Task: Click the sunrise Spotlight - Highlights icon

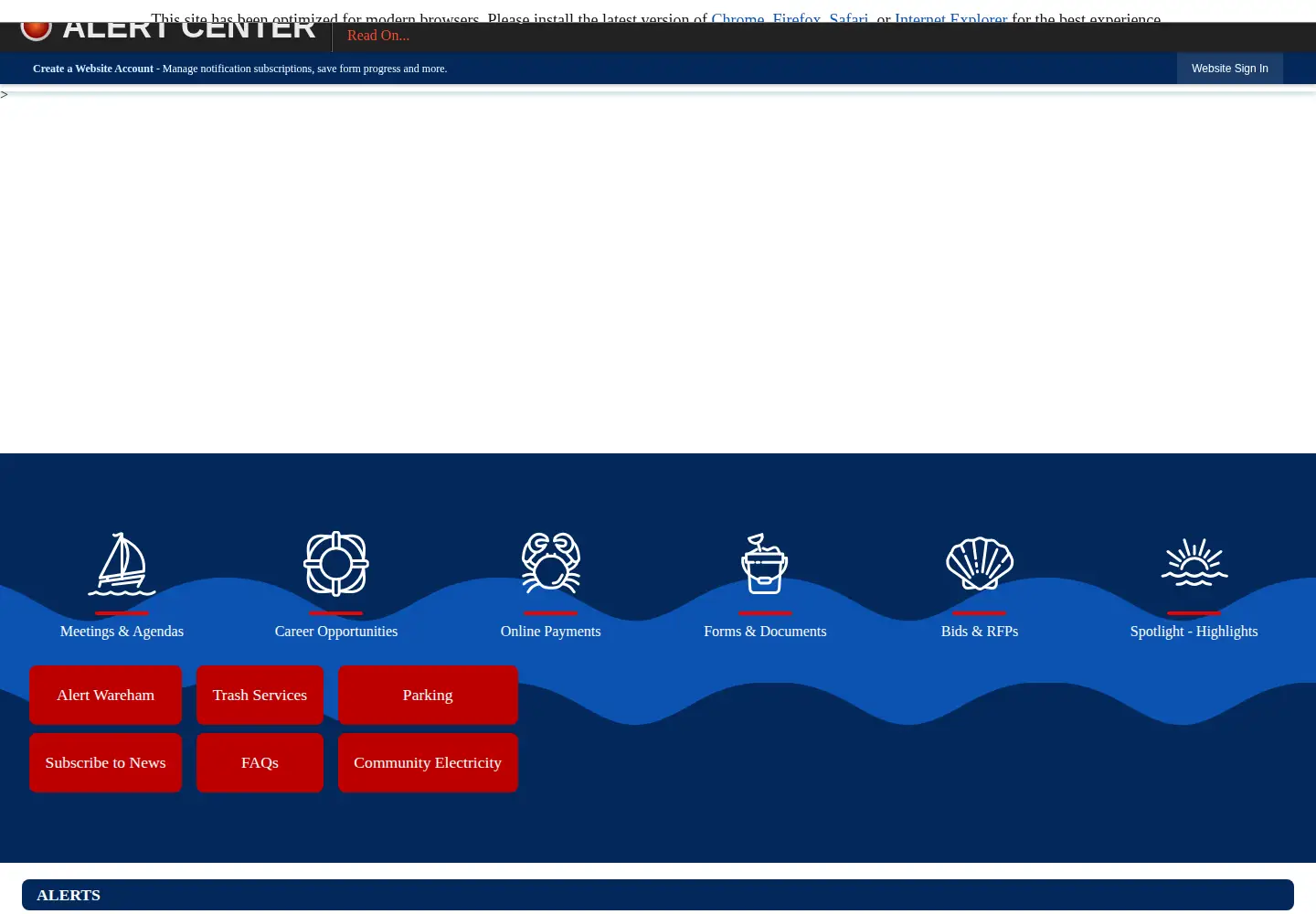Action: pyautogui.click(x=1194, y=562)
